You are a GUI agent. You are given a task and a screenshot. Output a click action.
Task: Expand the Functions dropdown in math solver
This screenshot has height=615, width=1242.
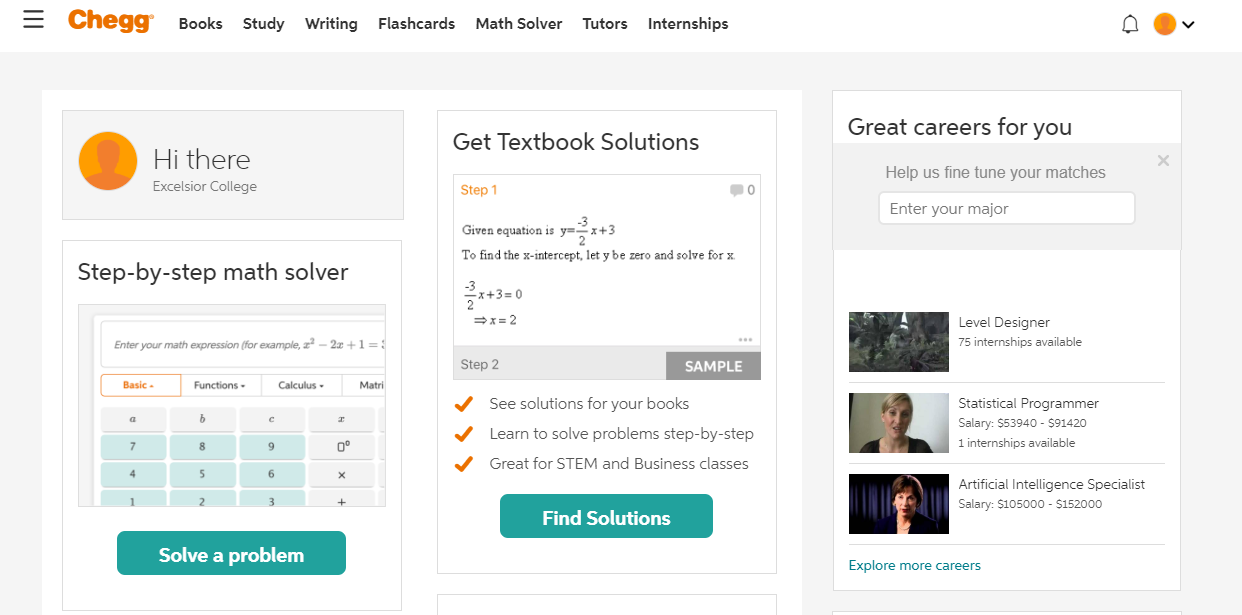(x=221, y=385)
